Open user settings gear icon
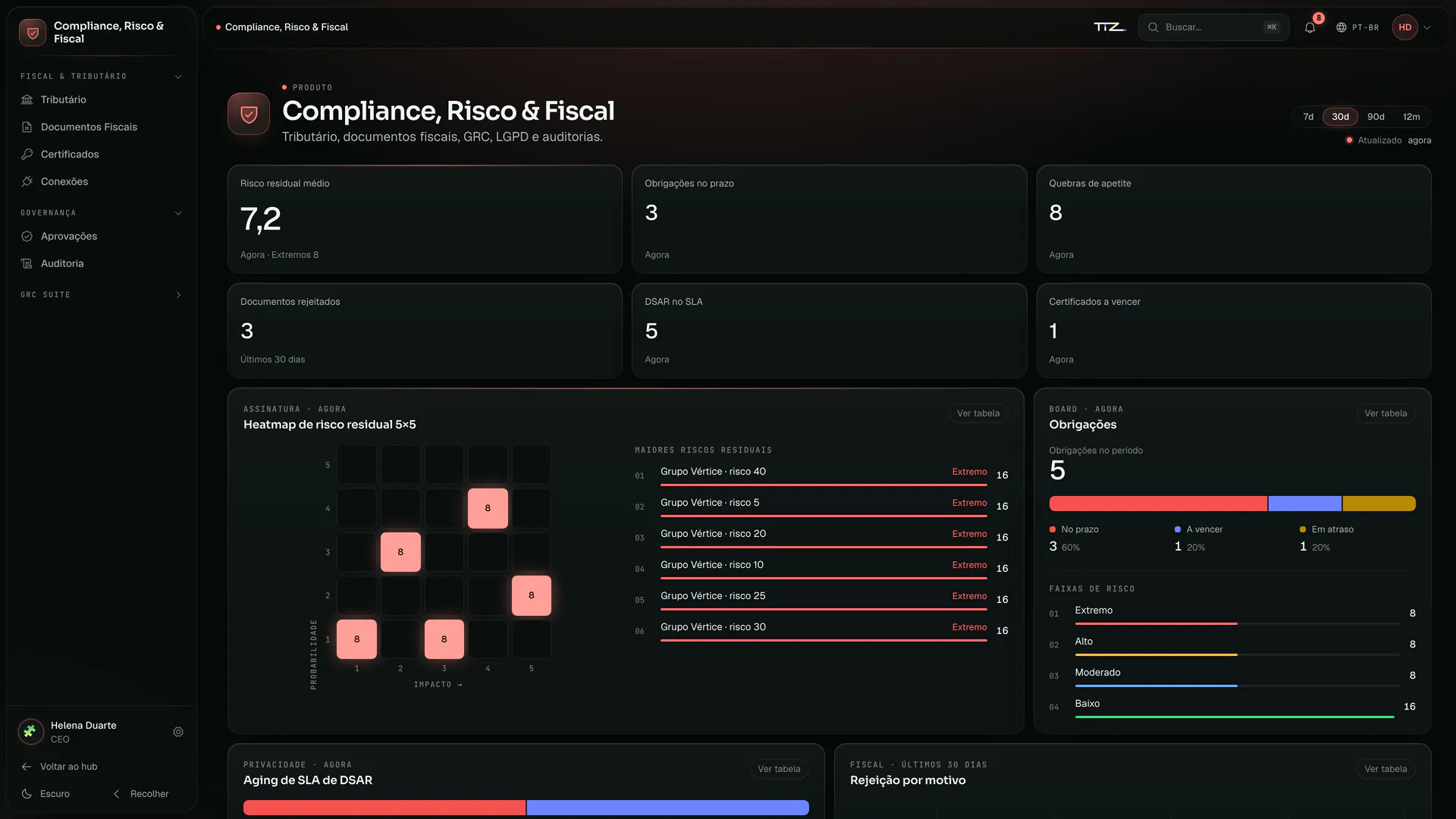Viewport: 1456px width, 819px height. pyautogui.click(x=178, y=732)
